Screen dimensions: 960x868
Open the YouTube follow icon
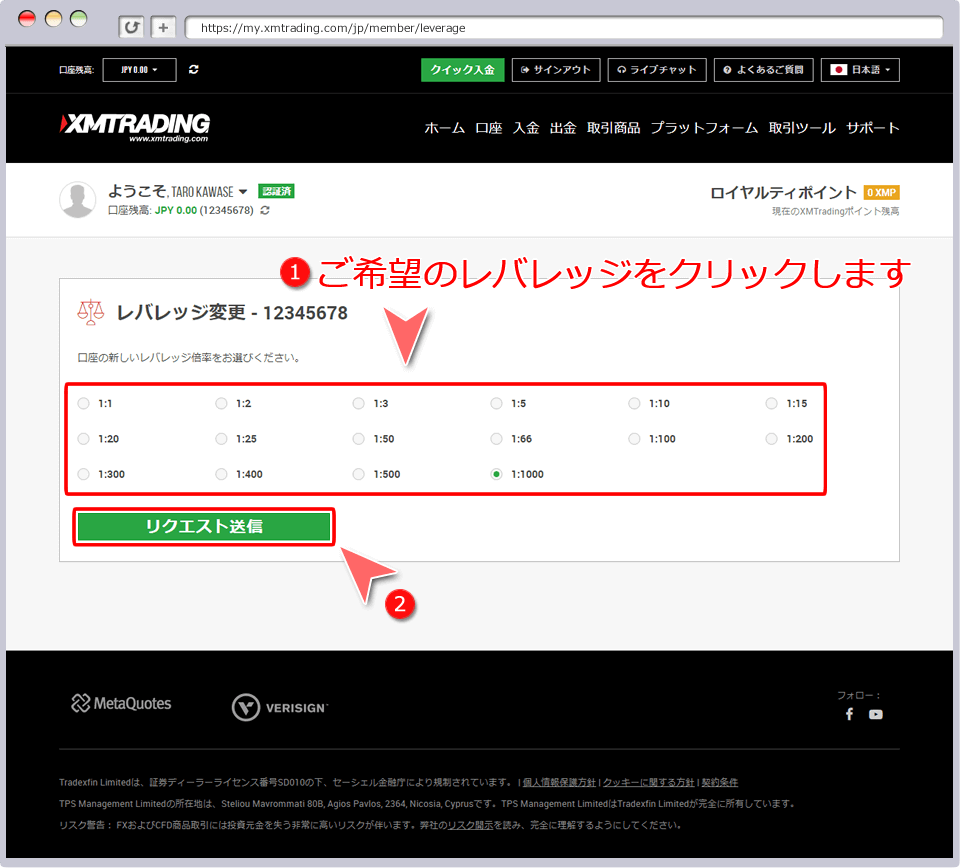(876, 714)
